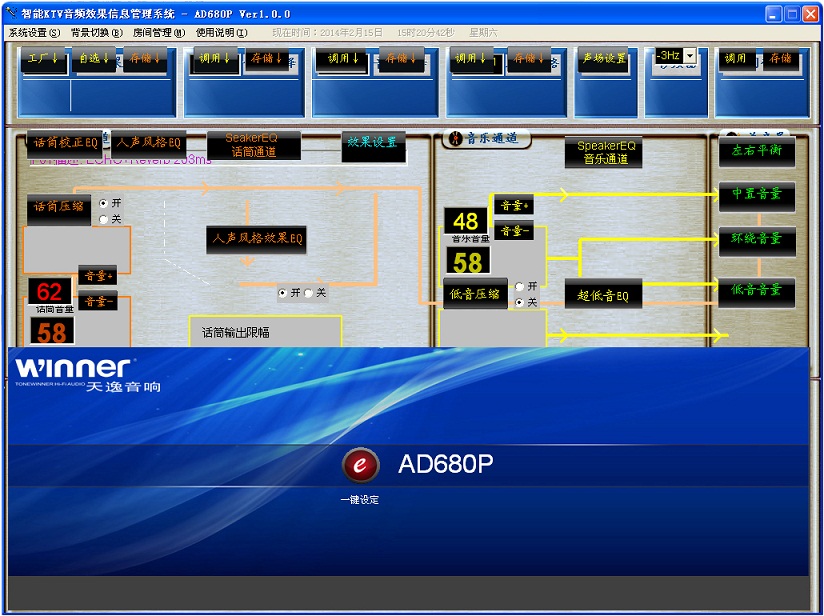Select 关 radio under 人声风格效果EQ

(x=308, y=293)
